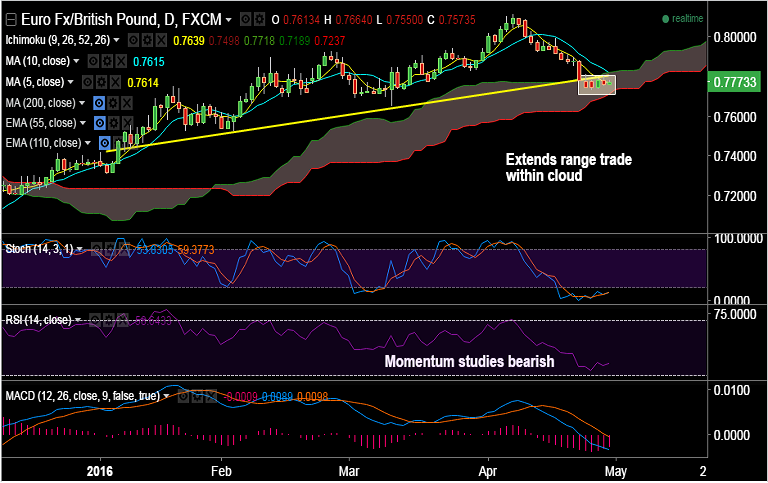Expand MA (5, close) dropdown arrow

(x=71, y=82)
